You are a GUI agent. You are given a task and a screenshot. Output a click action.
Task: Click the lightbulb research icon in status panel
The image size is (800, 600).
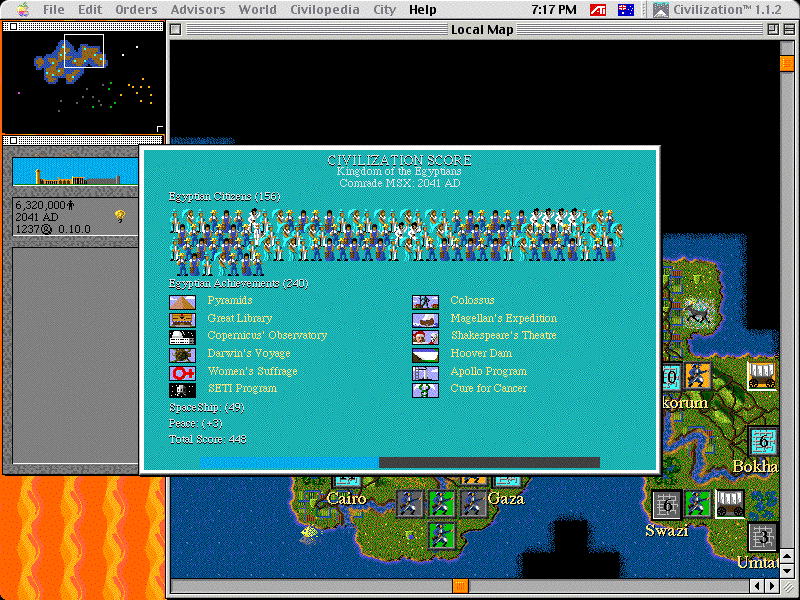(x=120, y=216)
